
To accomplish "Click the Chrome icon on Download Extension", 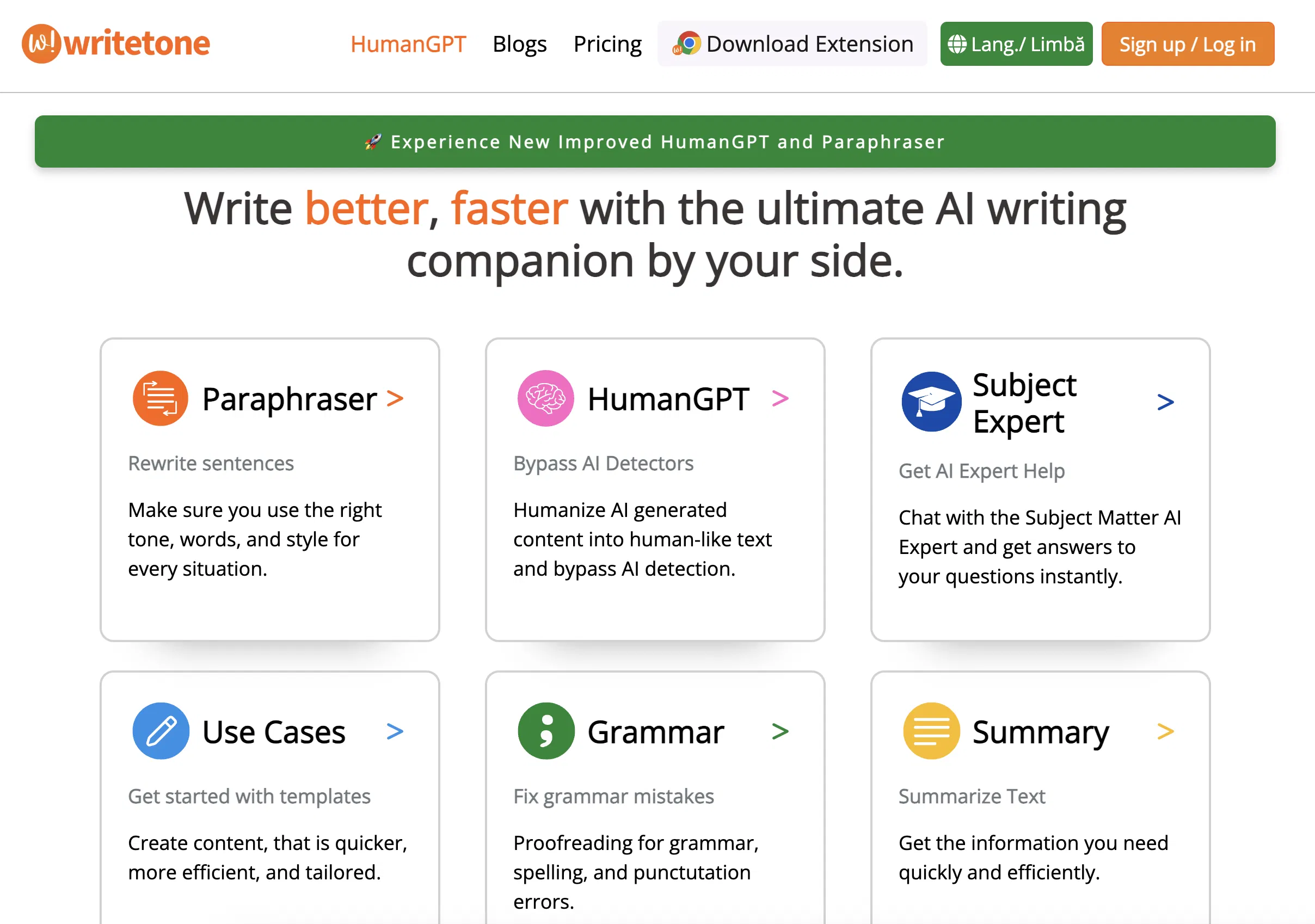I will click(689, 43).
